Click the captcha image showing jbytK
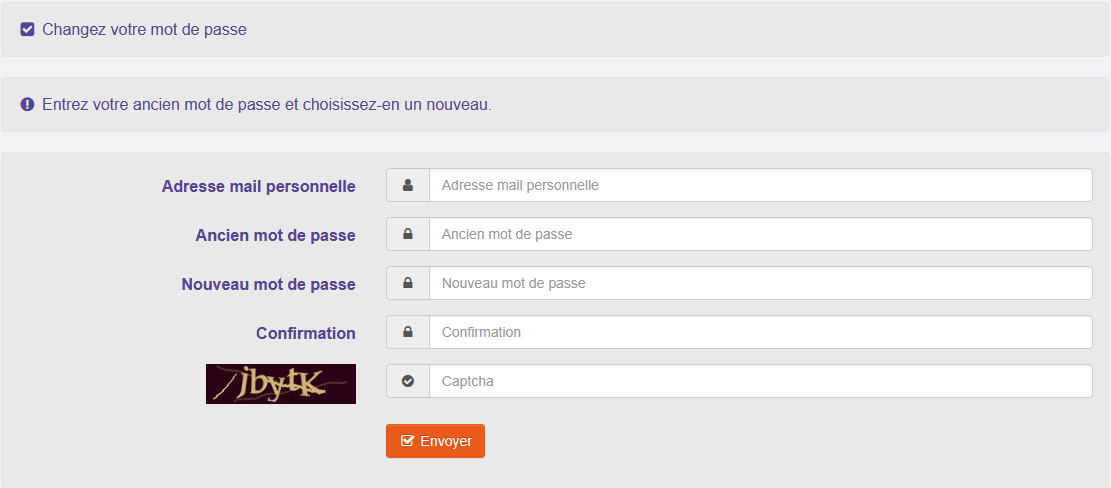Image resolution: width=1111 pixels, height=488 pixels. point(281,384)
